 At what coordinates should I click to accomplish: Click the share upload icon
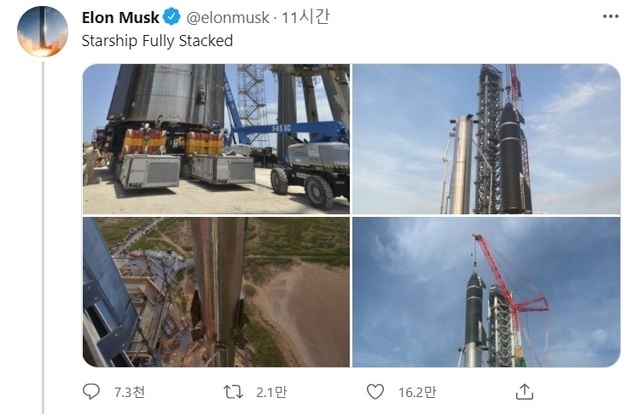tap(524, 392)
